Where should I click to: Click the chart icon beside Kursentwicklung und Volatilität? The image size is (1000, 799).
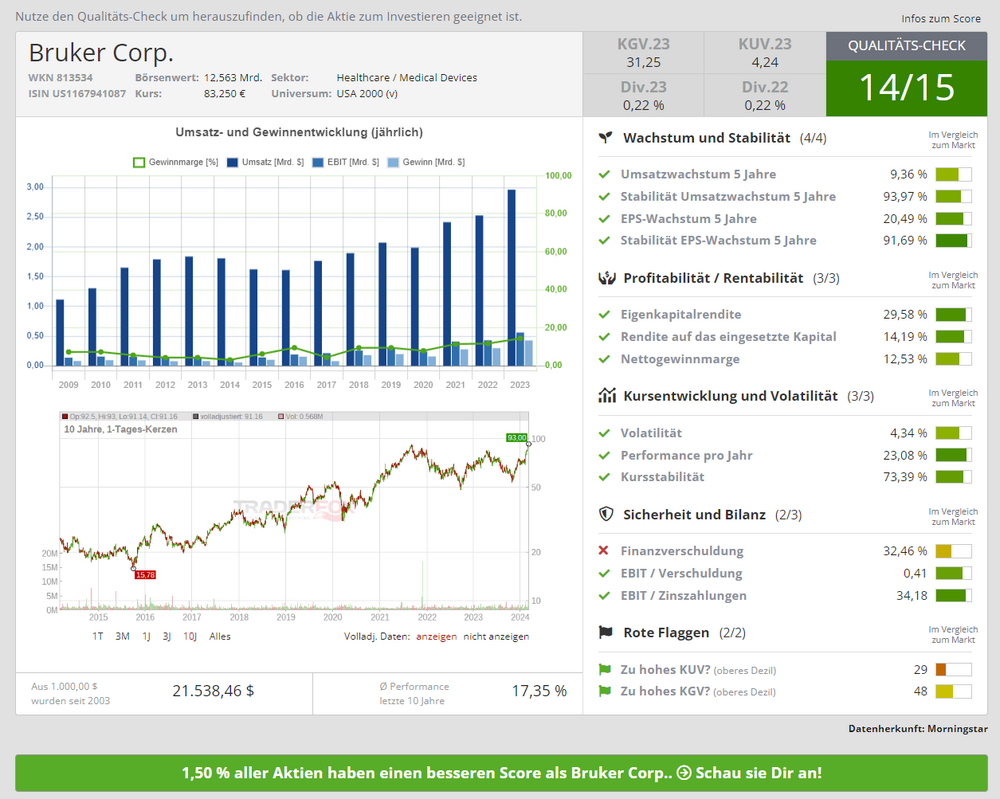pos(605,396)
